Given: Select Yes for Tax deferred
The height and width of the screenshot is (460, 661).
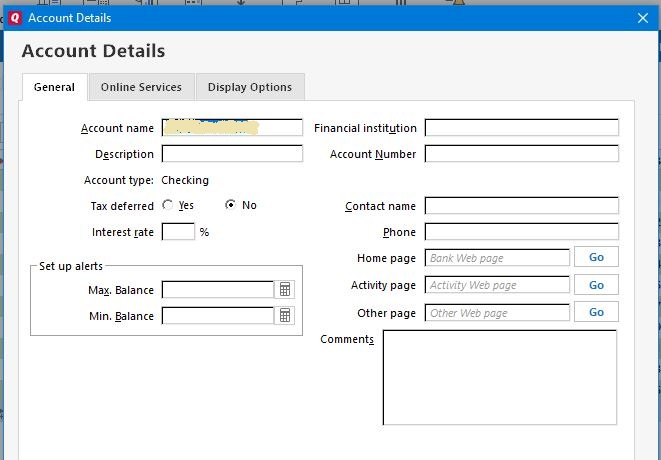Looking at the screenshot, I should 168,205.
